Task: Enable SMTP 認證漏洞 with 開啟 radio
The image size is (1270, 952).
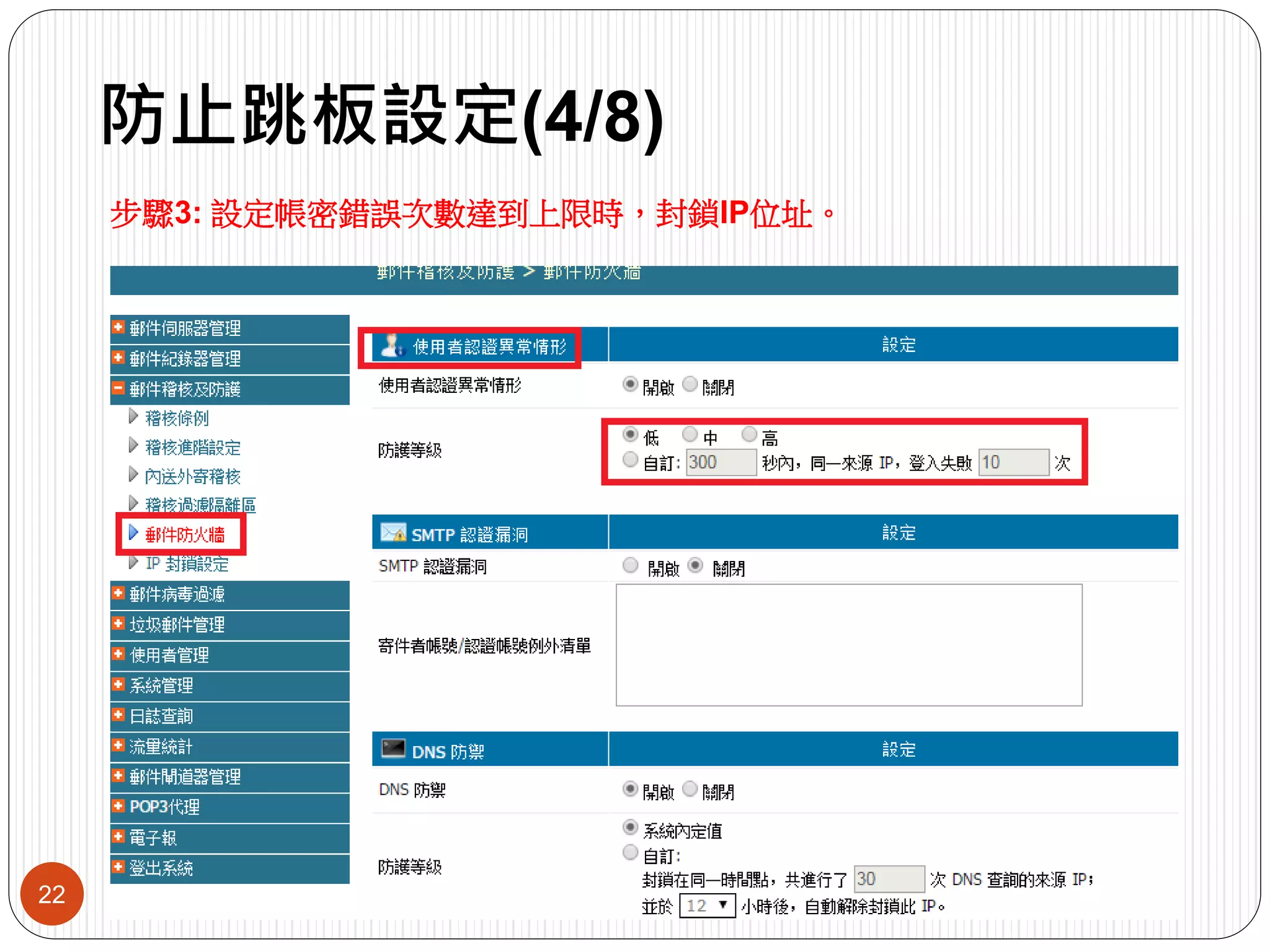Action: pos(630,565)
